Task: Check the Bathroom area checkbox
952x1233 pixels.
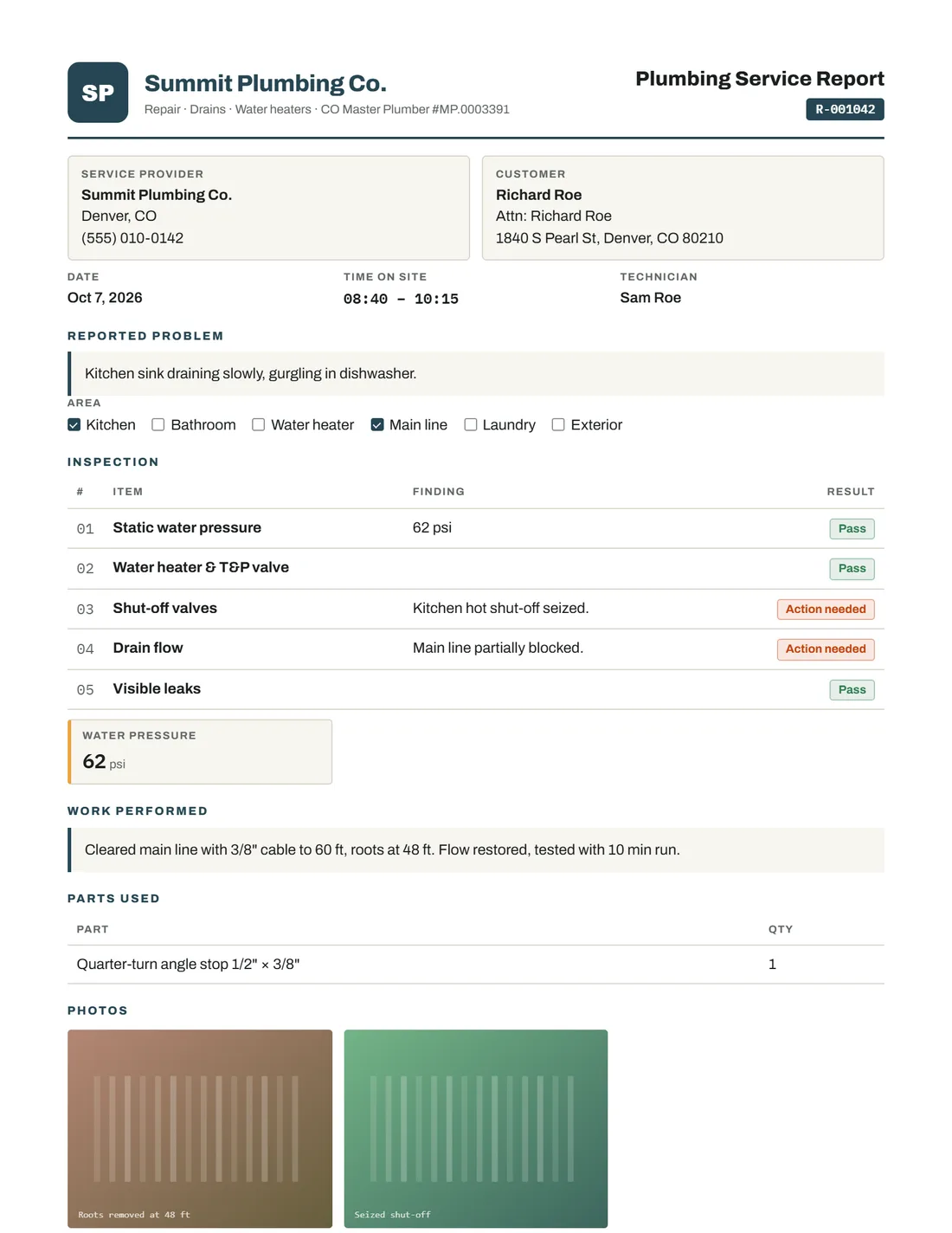Action: pos(158,425)
